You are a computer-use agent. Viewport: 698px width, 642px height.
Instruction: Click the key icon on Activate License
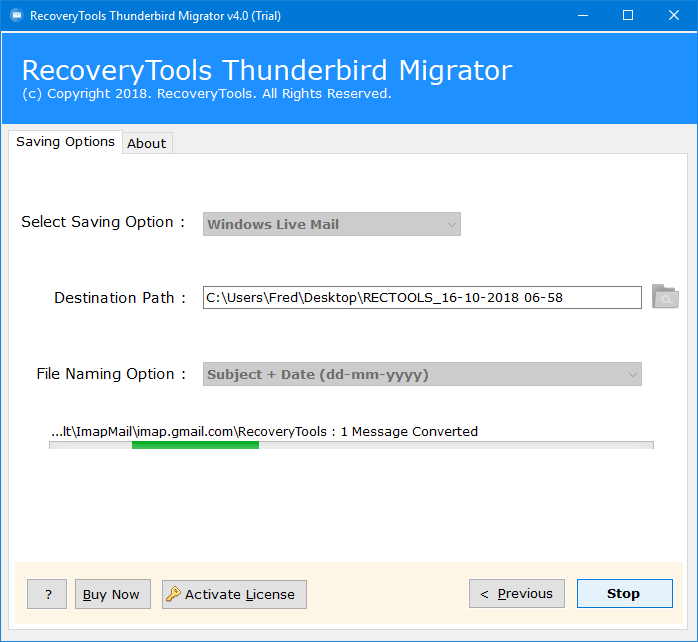tap(173, 593)
